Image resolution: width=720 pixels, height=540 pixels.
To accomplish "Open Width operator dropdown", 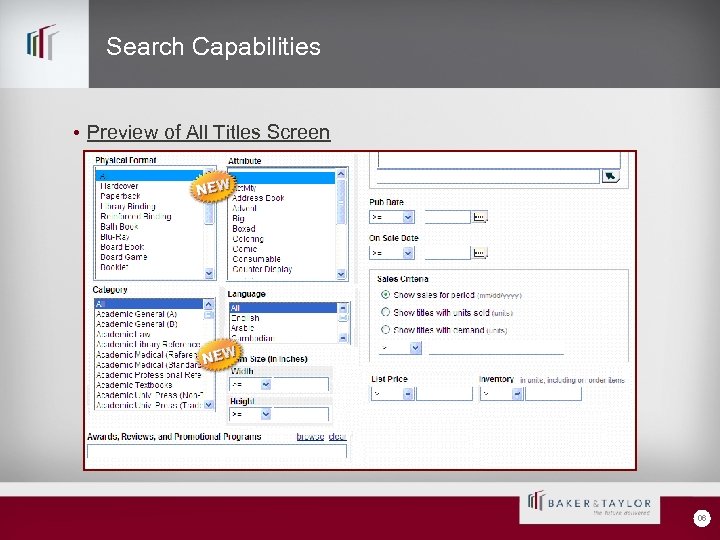I will 266,384.
